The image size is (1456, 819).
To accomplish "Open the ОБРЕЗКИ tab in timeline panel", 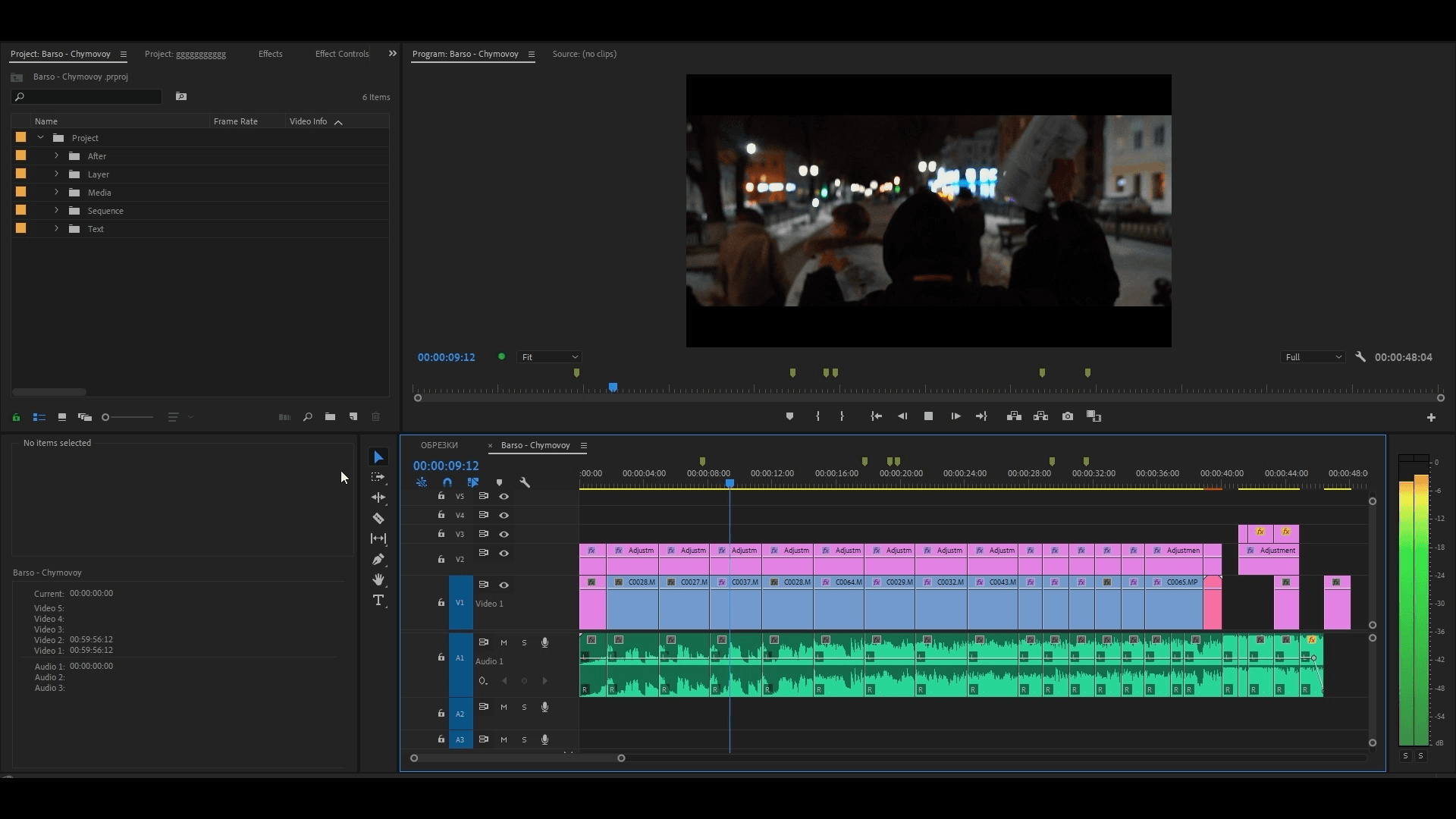I will tap(438, 445).
